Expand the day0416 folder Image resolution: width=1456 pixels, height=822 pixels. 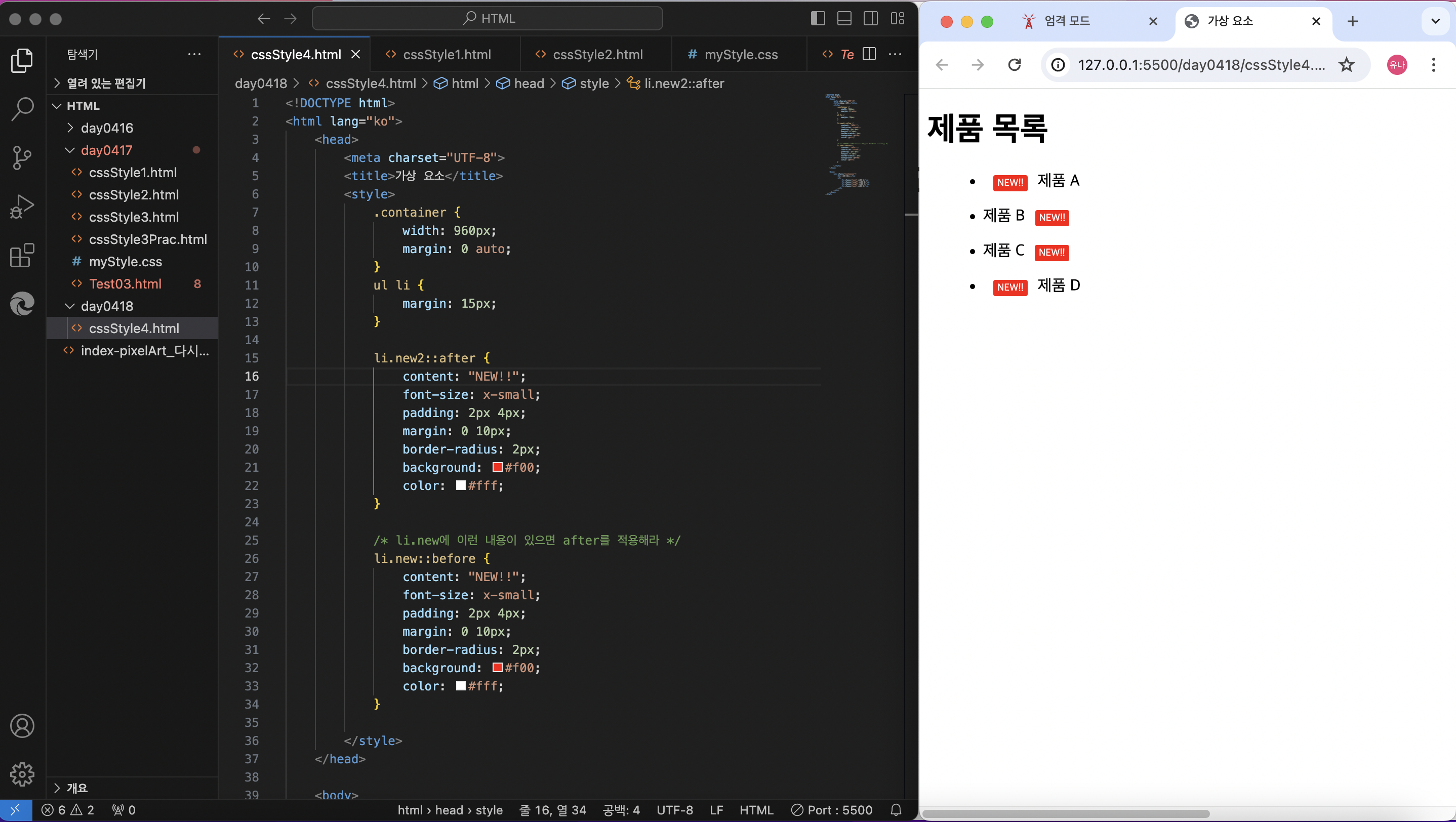[107, 128]
